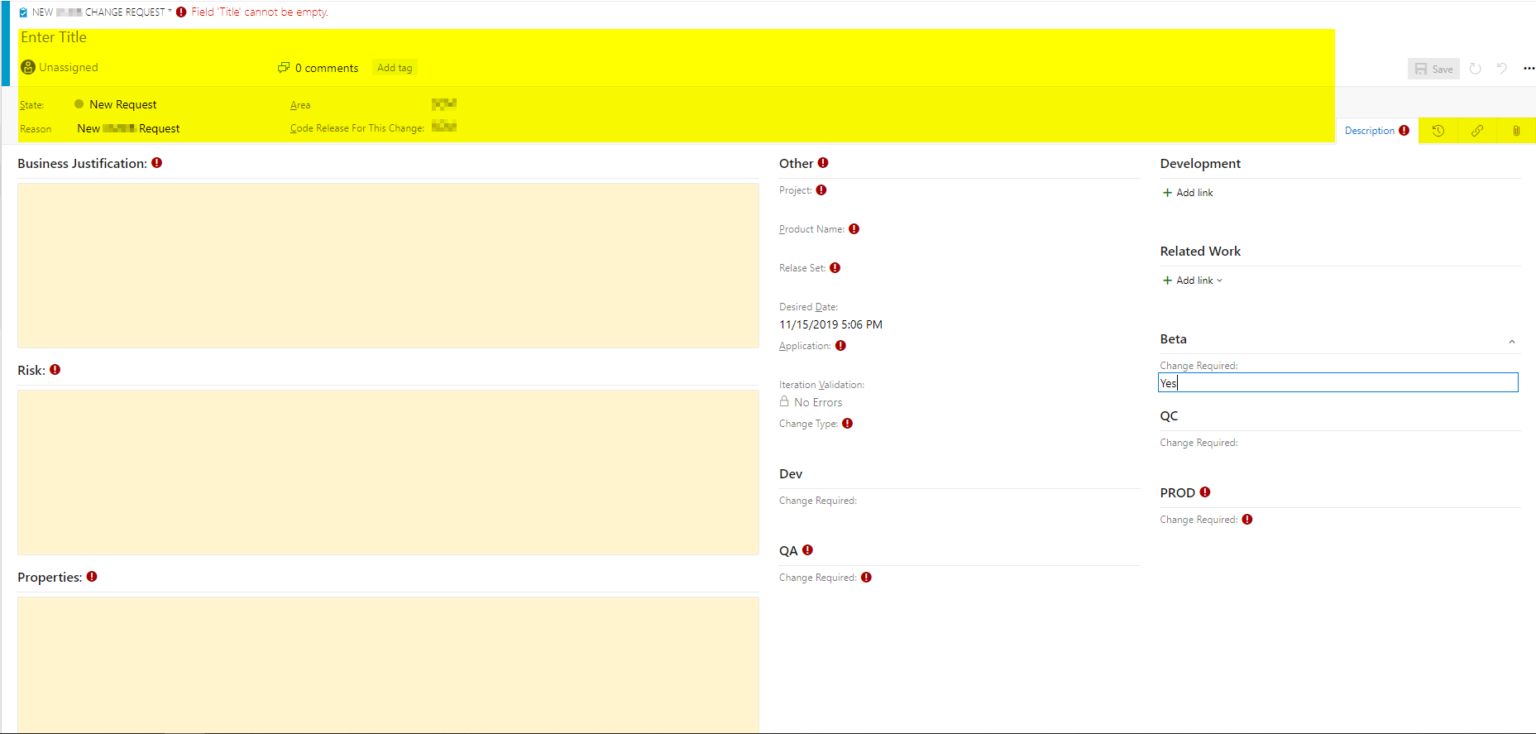Click Beta Change Required field containing Yes

(1338, 382)
